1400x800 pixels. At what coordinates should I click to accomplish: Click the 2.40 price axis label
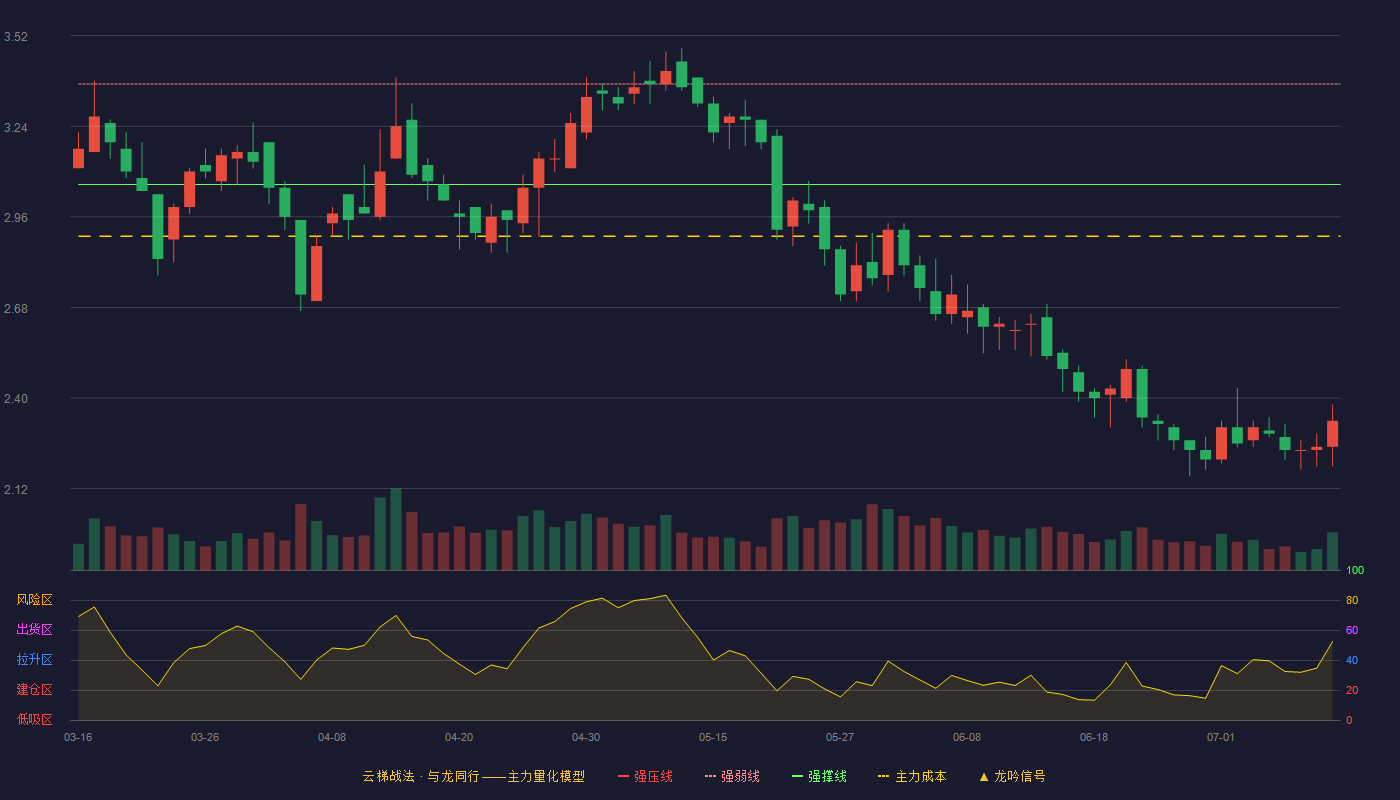16,399
